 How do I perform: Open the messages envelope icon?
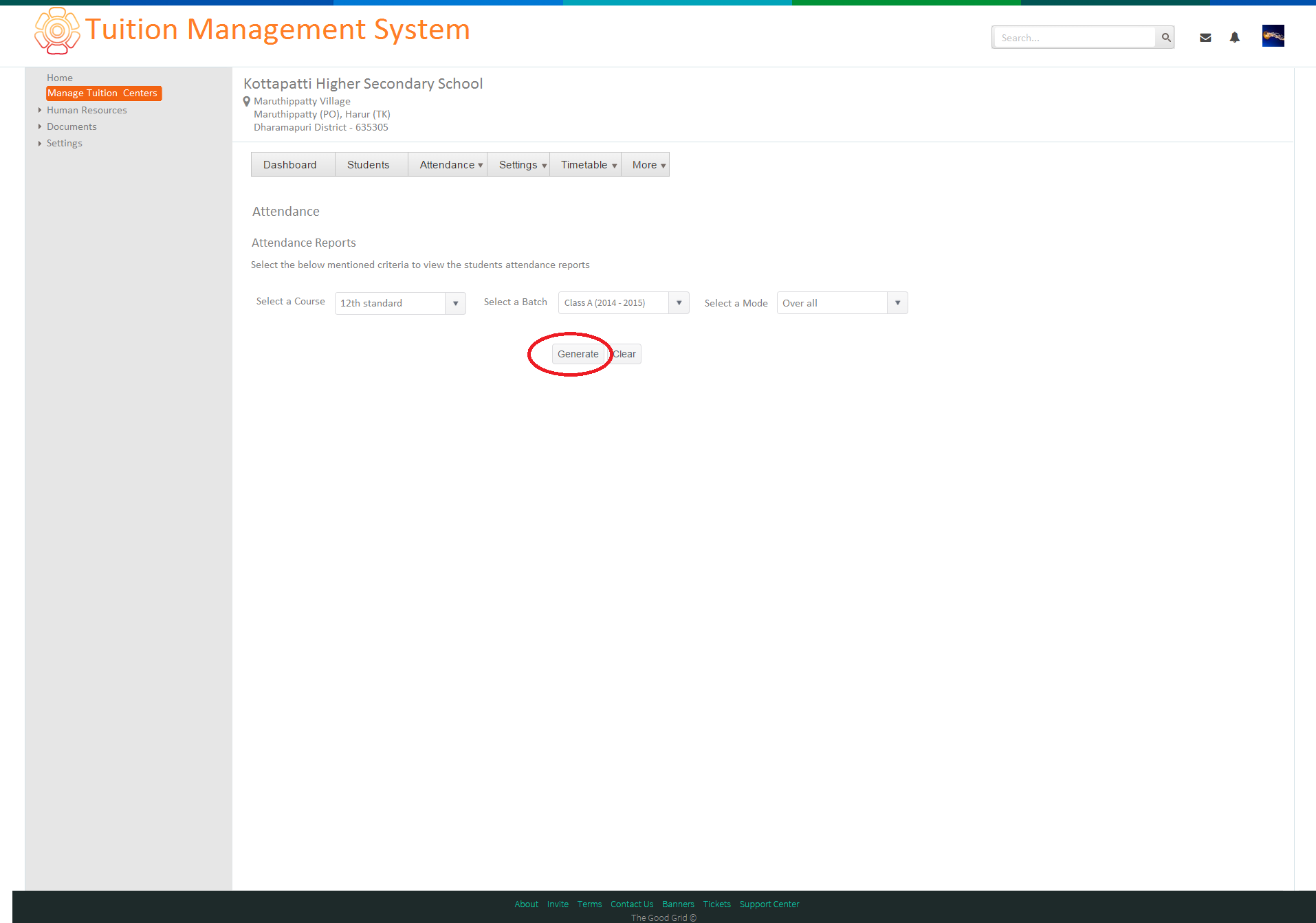(x=1205, y=38)
